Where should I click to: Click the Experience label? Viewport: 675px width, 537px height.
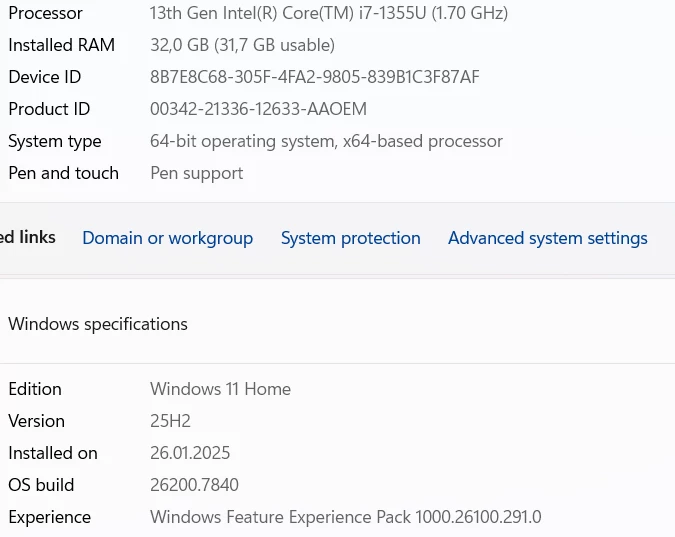(x=50, y=517)
